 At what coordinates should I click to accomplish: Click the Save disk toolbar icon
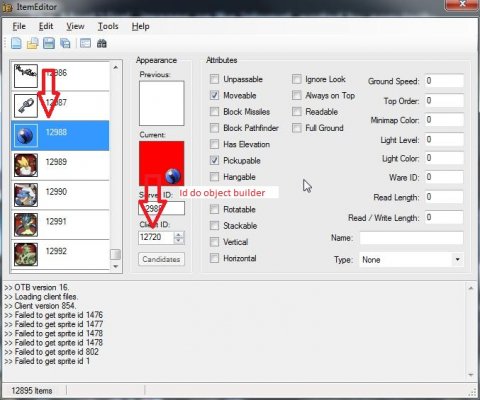[49, 43]
